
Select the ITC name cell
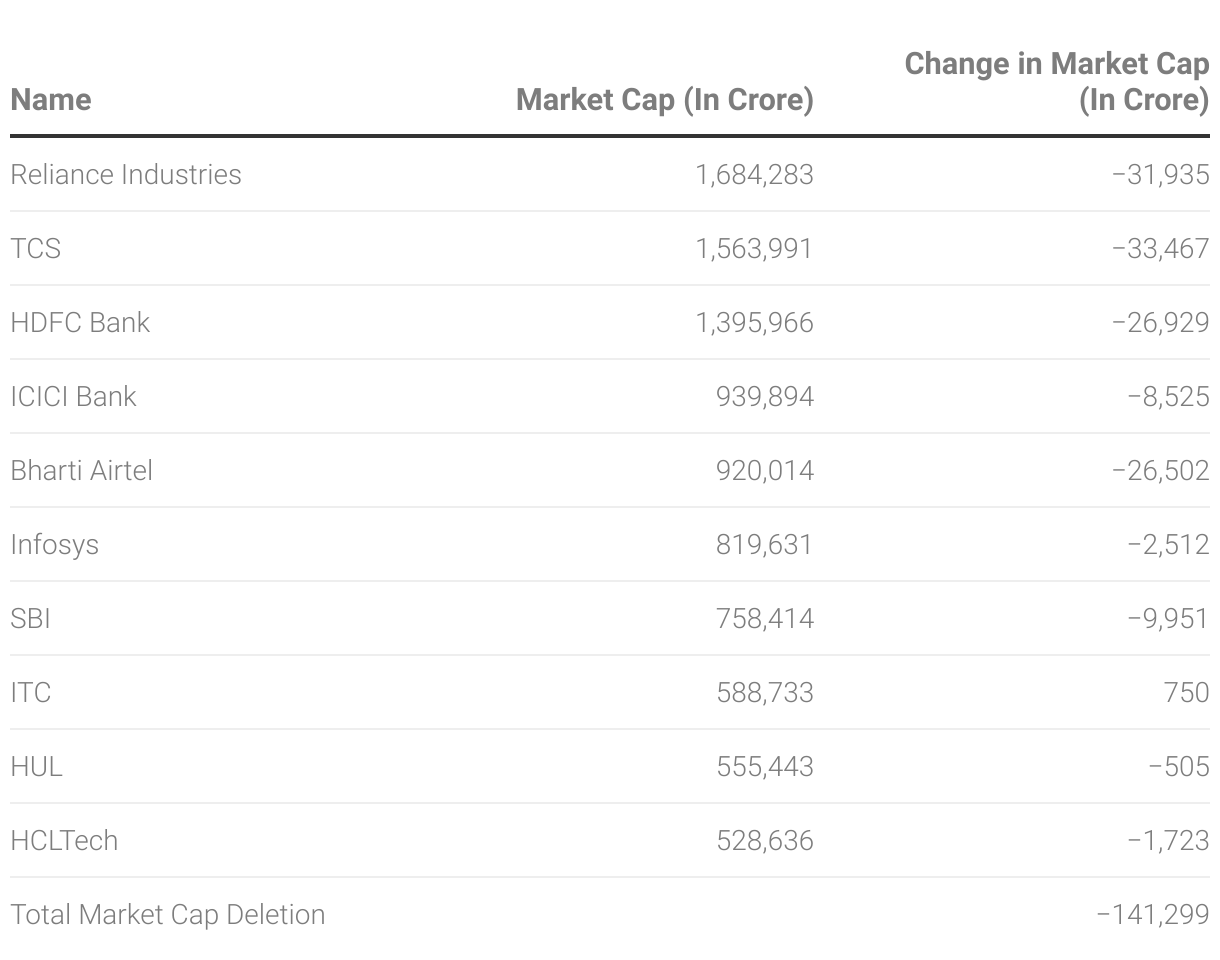pos(30,693)
